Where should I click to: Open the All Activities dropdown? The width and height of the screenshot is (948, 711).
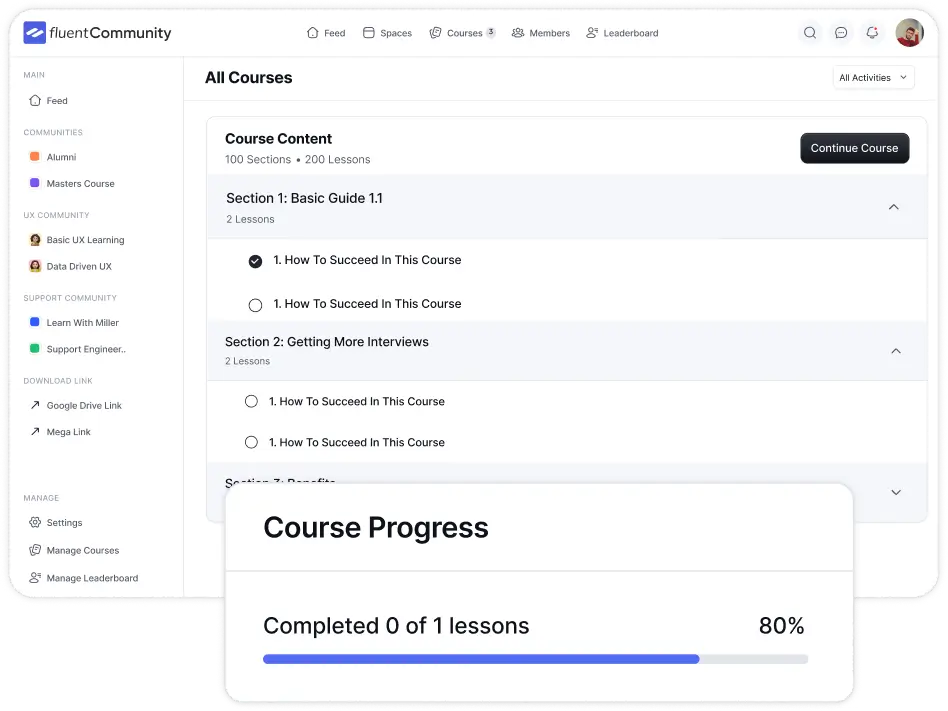[x=872, y=77]
